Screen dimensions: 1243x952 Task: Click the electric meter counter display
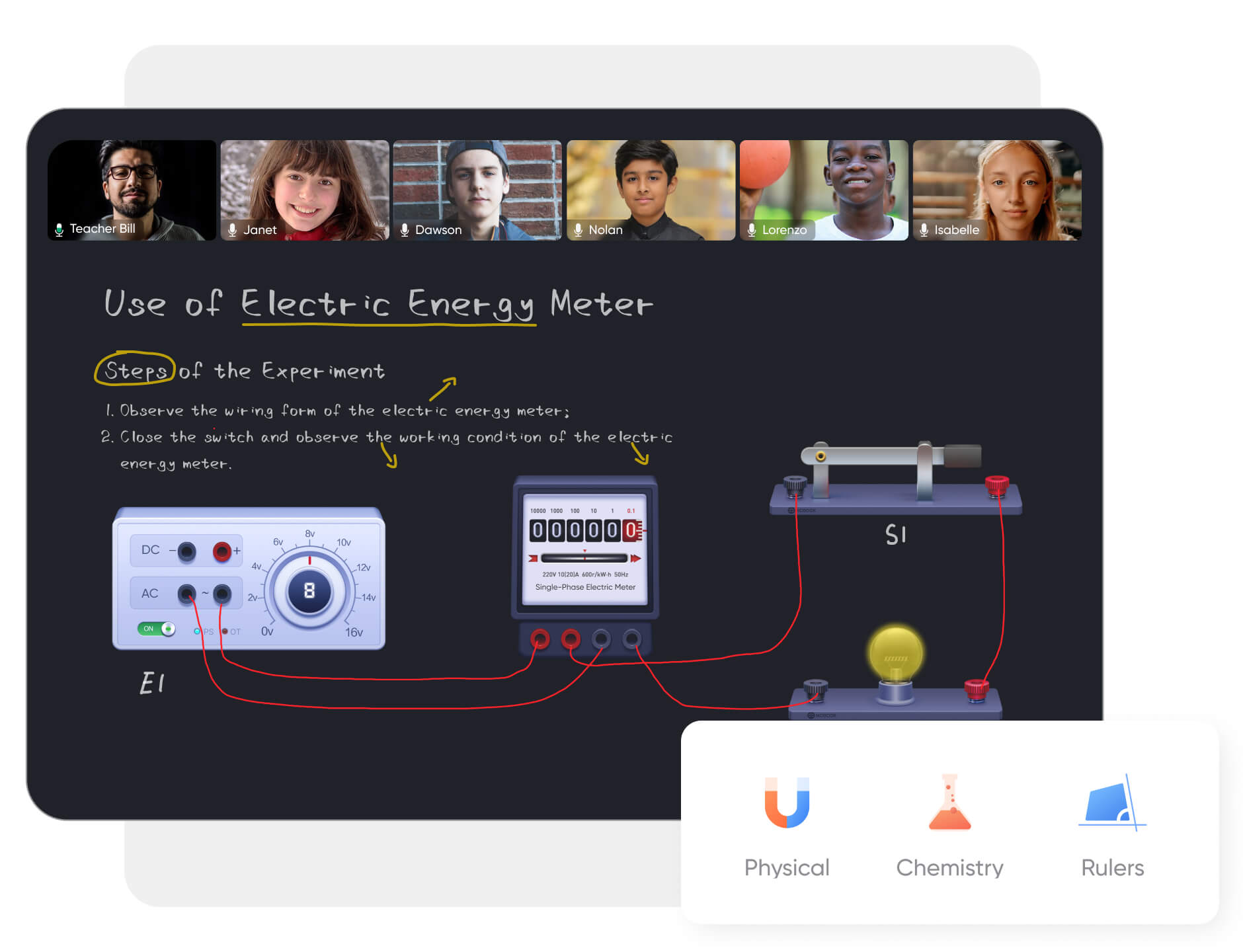584,530
